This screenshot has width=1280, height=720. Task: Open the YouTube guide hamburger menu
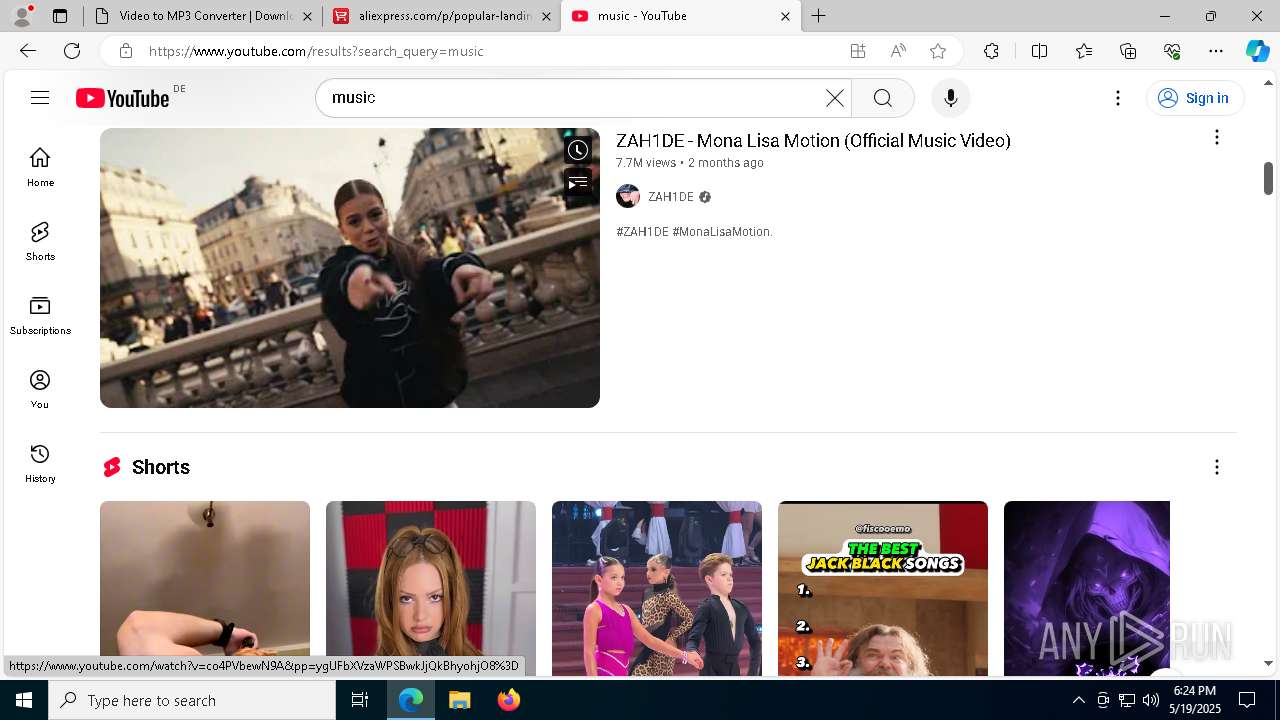40,97
